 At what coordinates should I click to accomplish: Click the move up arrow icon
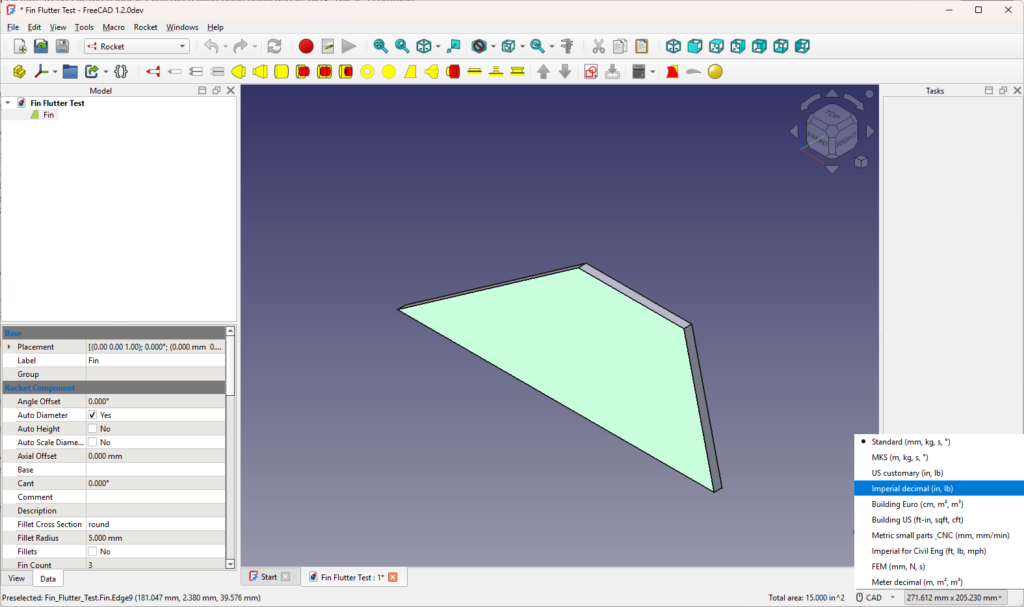pos(543,72)
